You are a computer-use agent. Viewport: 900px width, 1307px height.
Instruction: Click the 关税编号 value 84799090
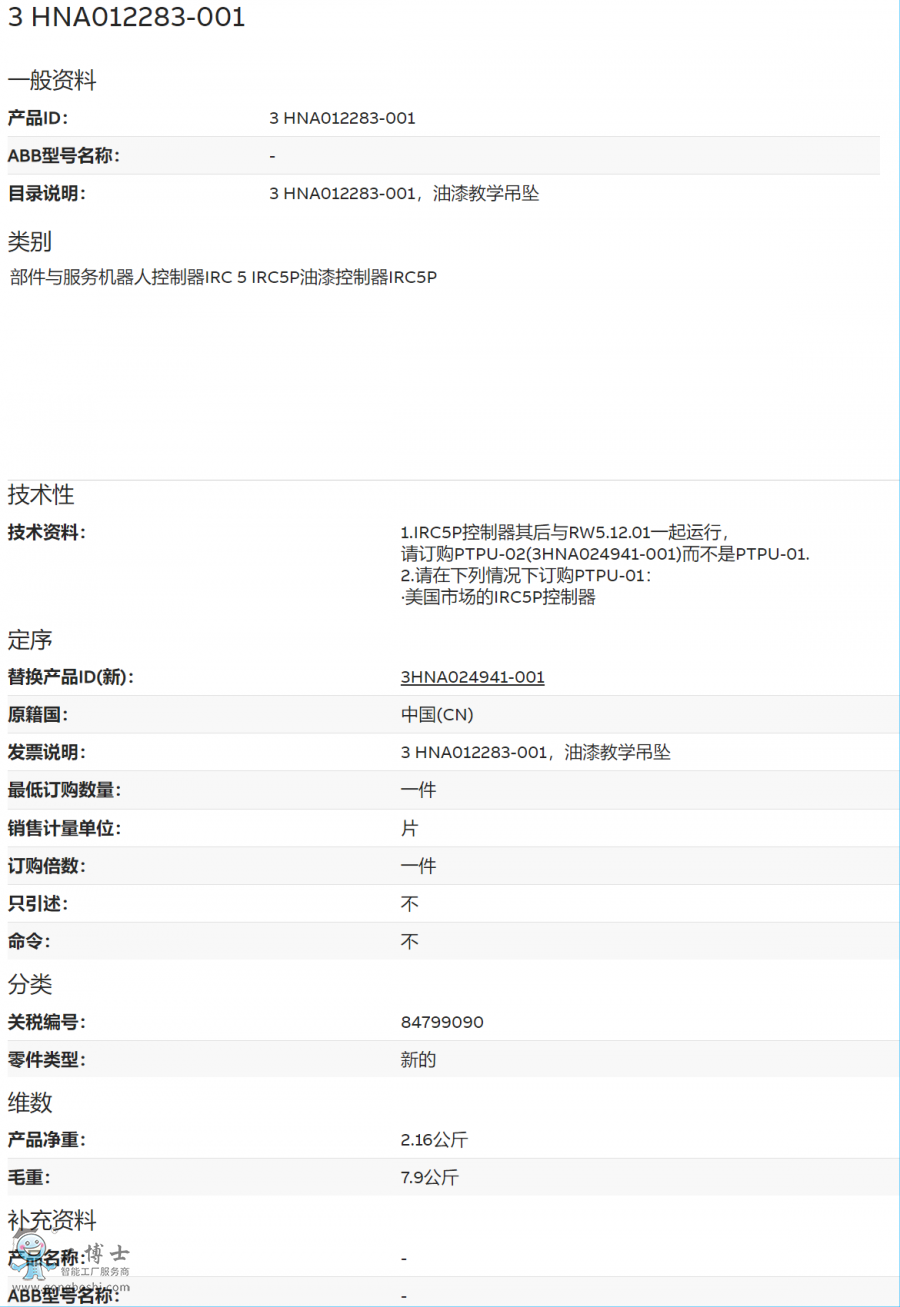(x=441, y=1022)
